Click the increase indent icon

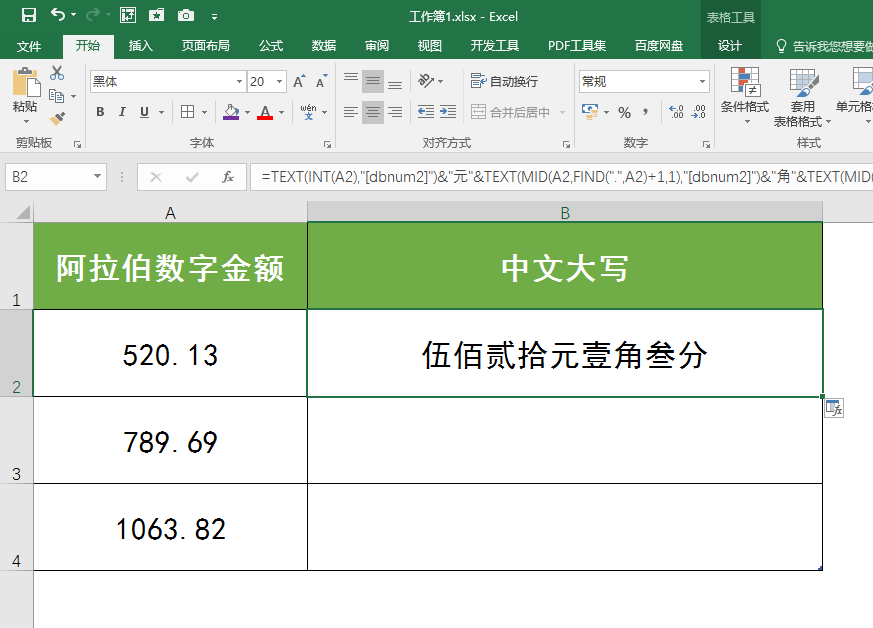(448, 112)
